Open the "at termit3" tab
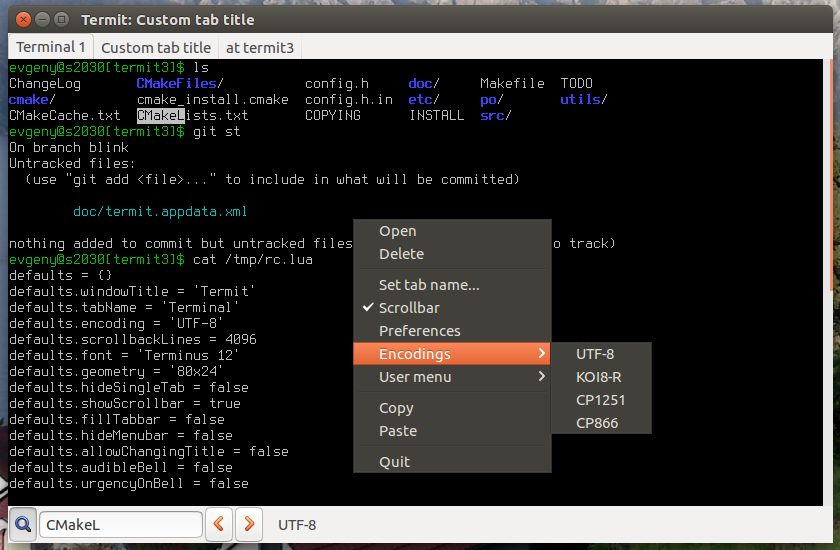The width and height of the screenshot is (840, 550). click(x=260, y=47)
